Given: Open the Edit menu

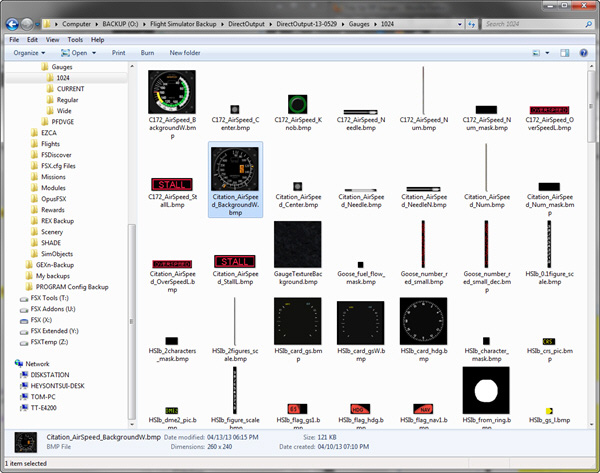Looking at the screenshot, I should coord(32,40).
